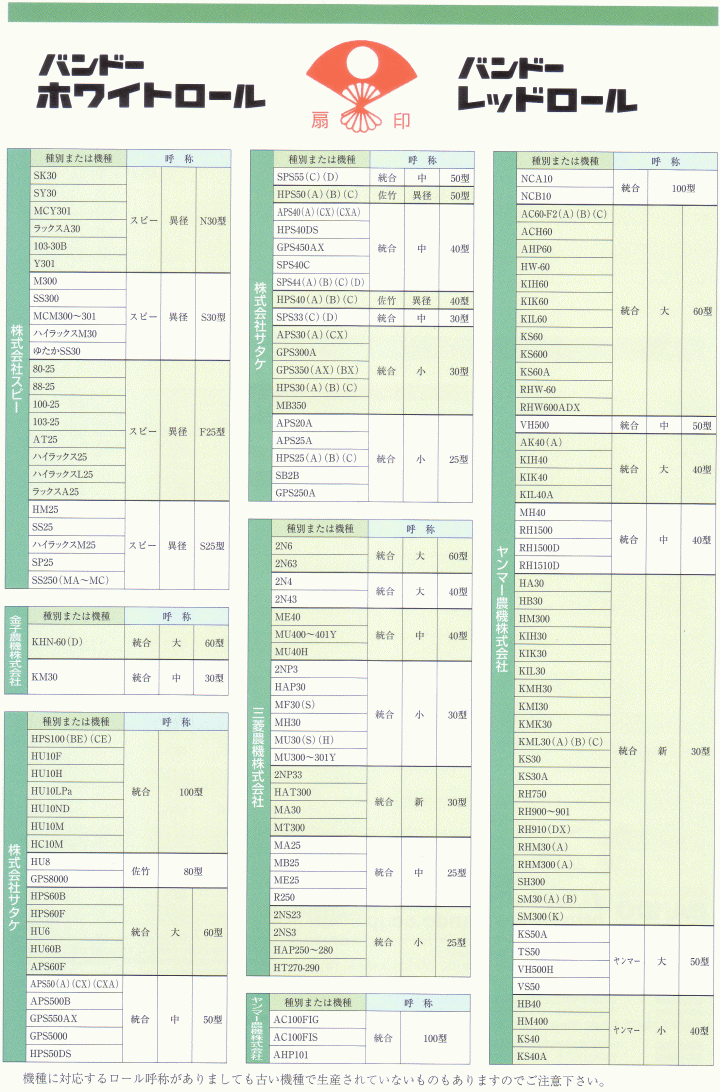Select the HAP250～280 row
Image resolution: width=720 pixels, height=1092 pixels.
pyautogui.click(x=318, y=950)
